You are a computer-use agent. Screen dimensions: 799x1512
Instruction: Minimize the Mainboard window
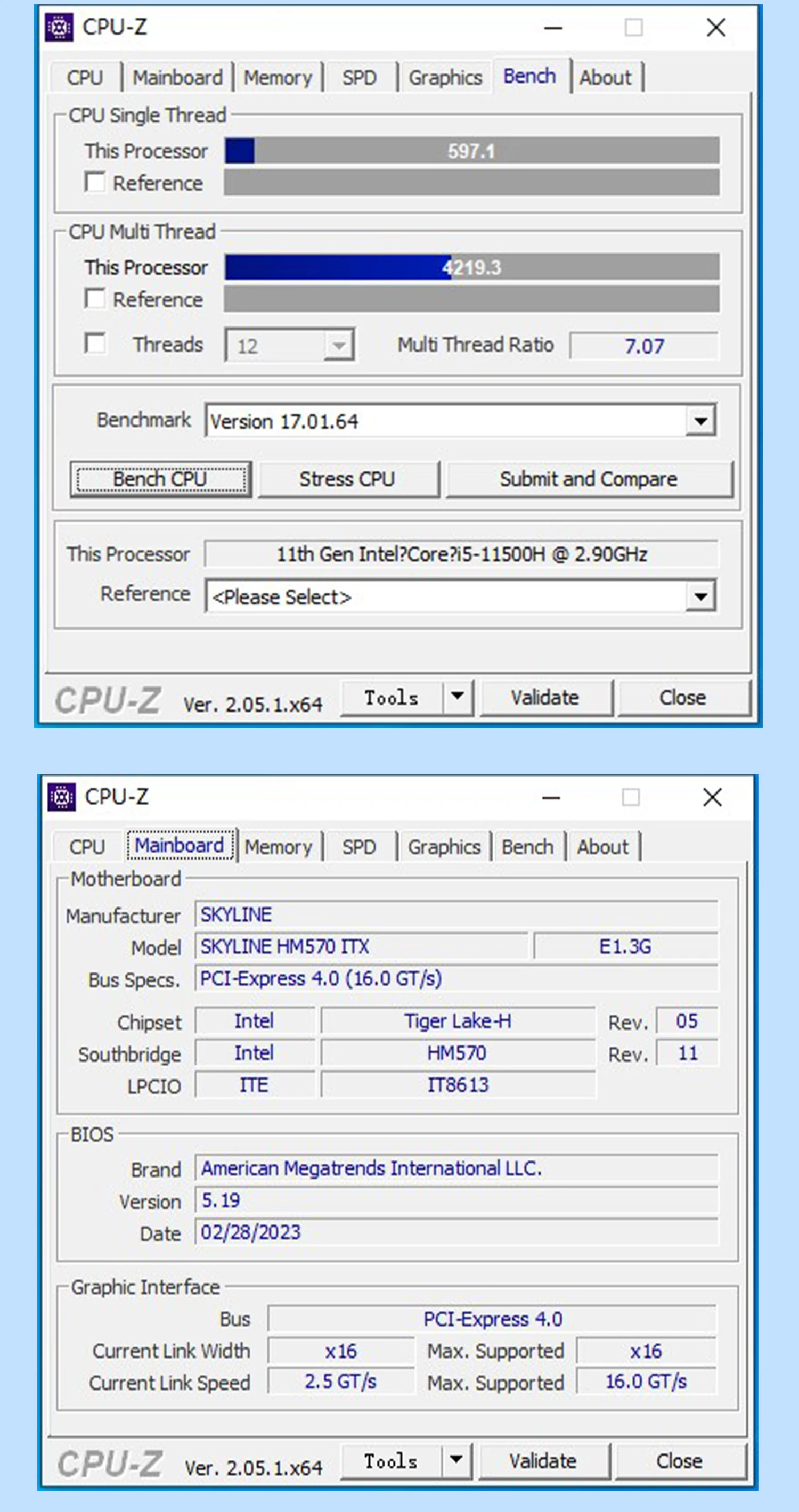(551, 798)
